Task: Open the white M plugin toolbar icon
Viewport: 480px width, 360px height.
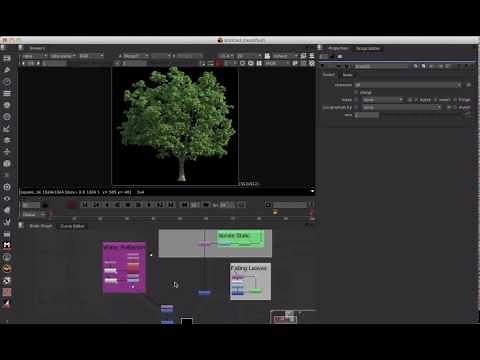Action: coord(7,245)
